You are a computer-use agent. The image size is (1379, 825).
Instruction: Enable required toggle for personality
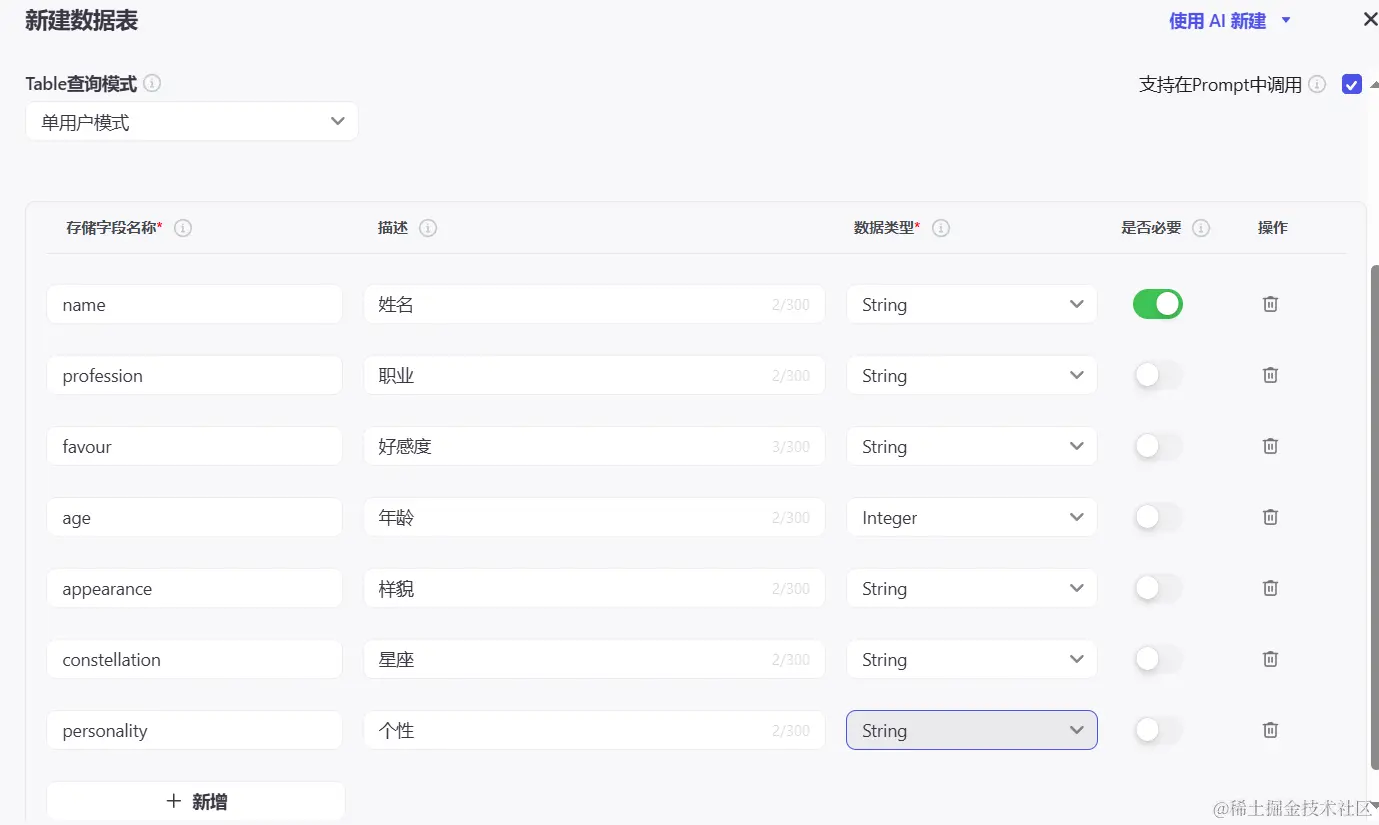tap(1158, 730)
